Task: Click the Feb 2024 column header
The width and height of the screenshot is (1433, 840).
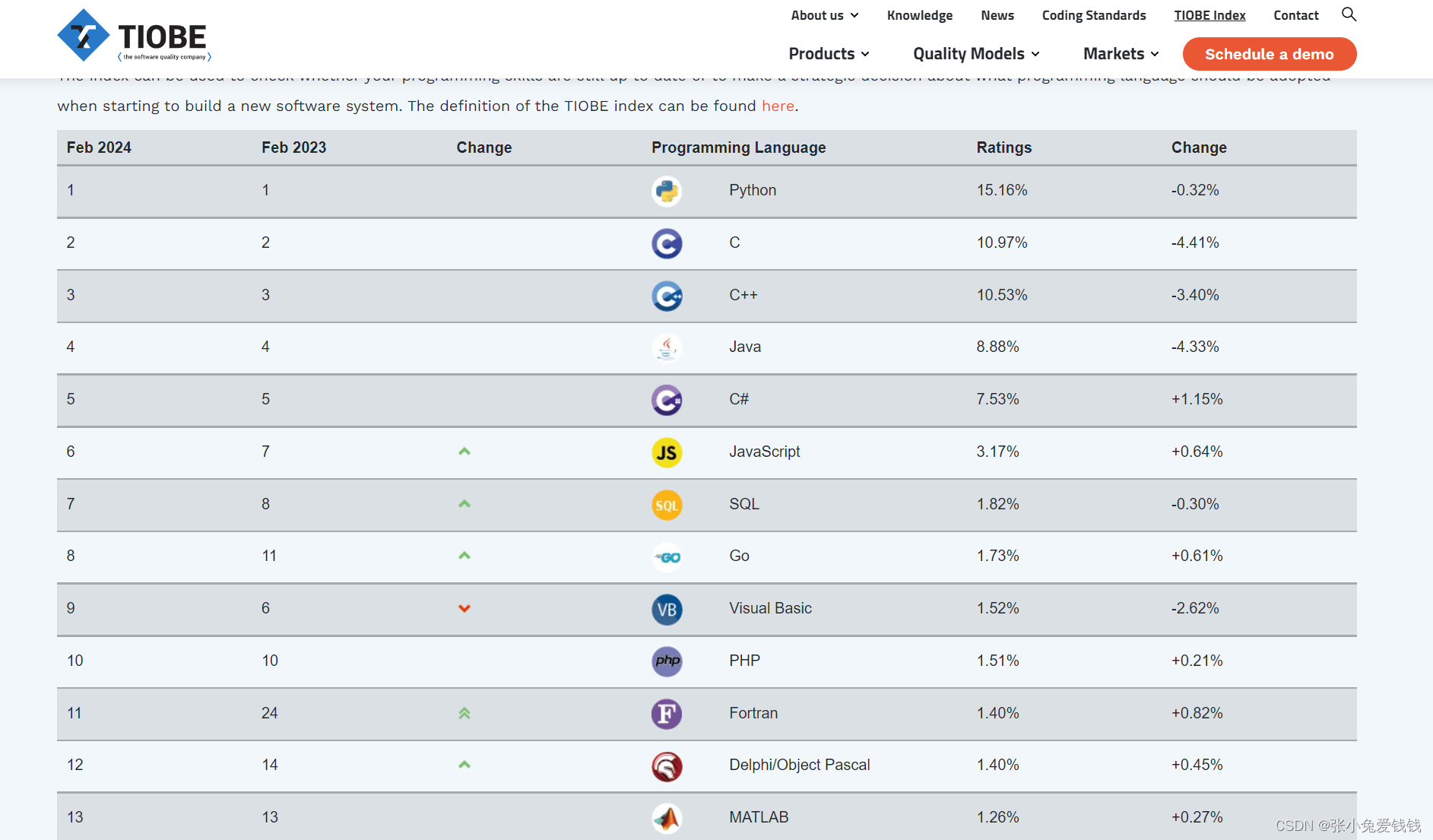Action: 99,147
